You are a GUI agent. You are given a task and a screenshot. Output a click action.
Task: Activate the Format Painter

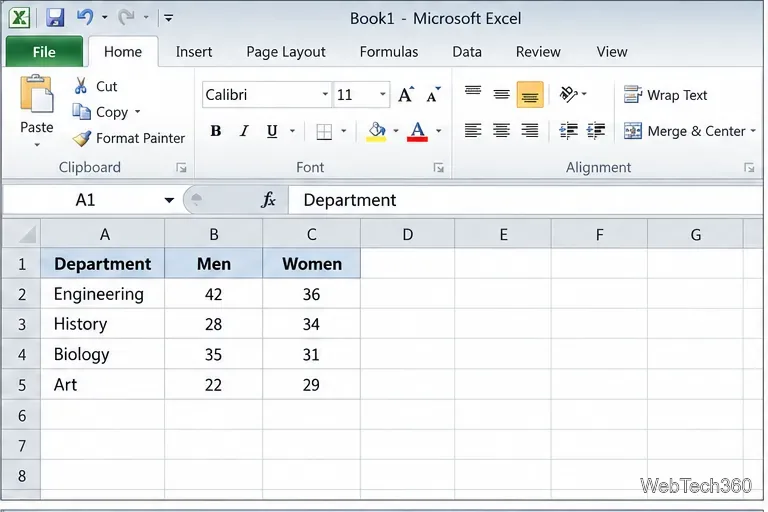point(129,138)
